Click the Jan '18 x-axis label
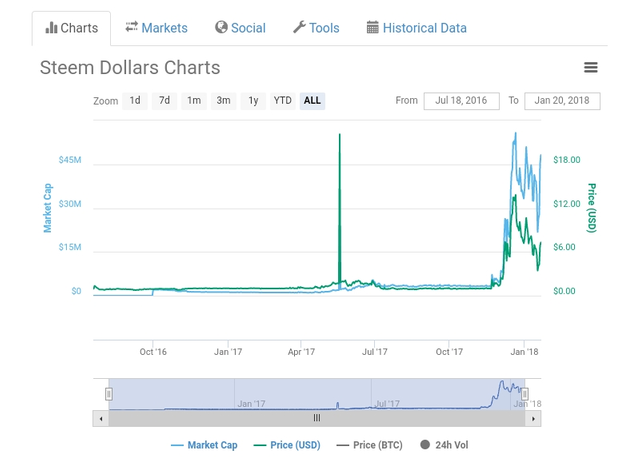640x457 pixels. tap(524, 352)
